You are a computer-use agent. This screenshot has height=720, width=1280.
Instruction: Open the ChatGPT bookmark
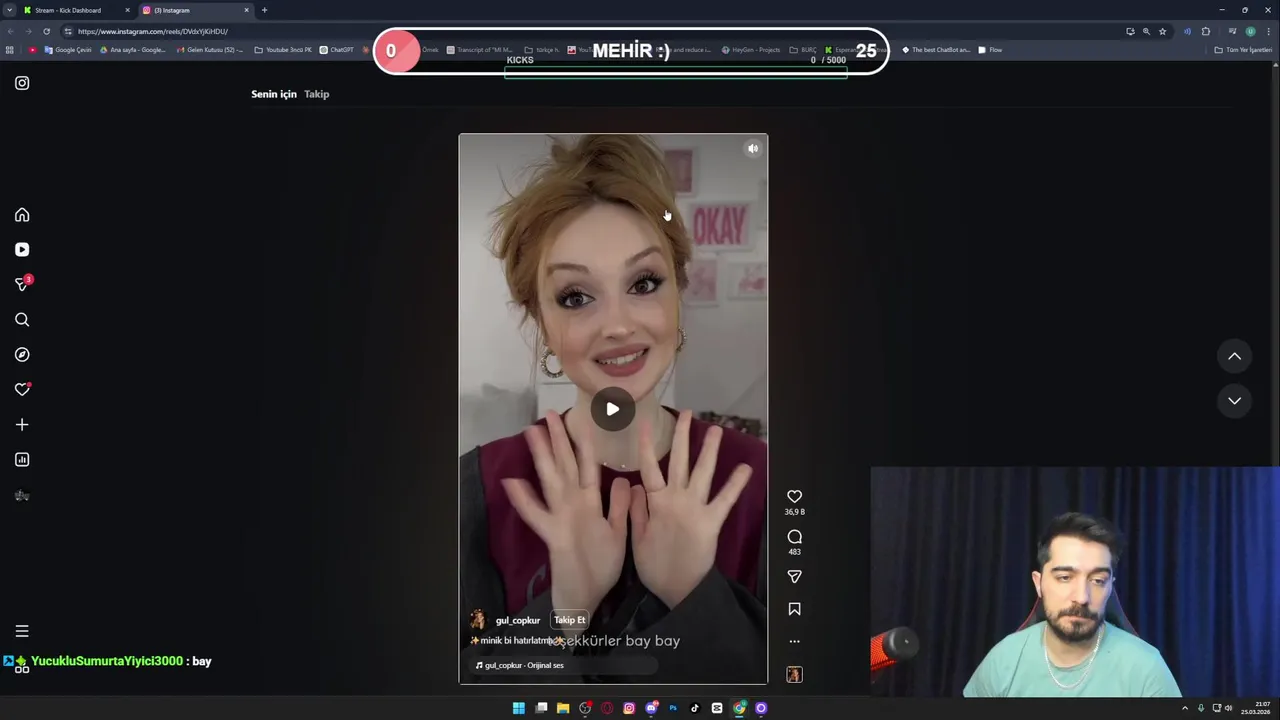click(x=337, y=50)
